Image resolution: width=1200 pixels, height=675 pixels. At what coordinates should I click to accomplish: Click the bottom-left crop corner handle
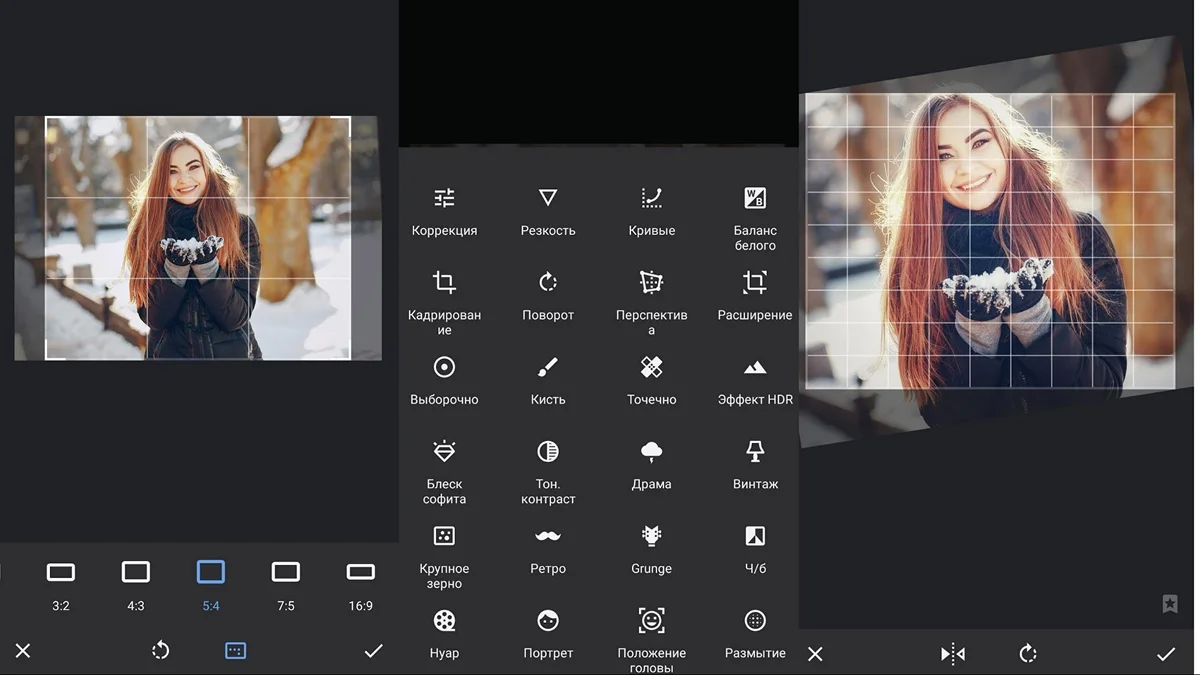[54, 351]
